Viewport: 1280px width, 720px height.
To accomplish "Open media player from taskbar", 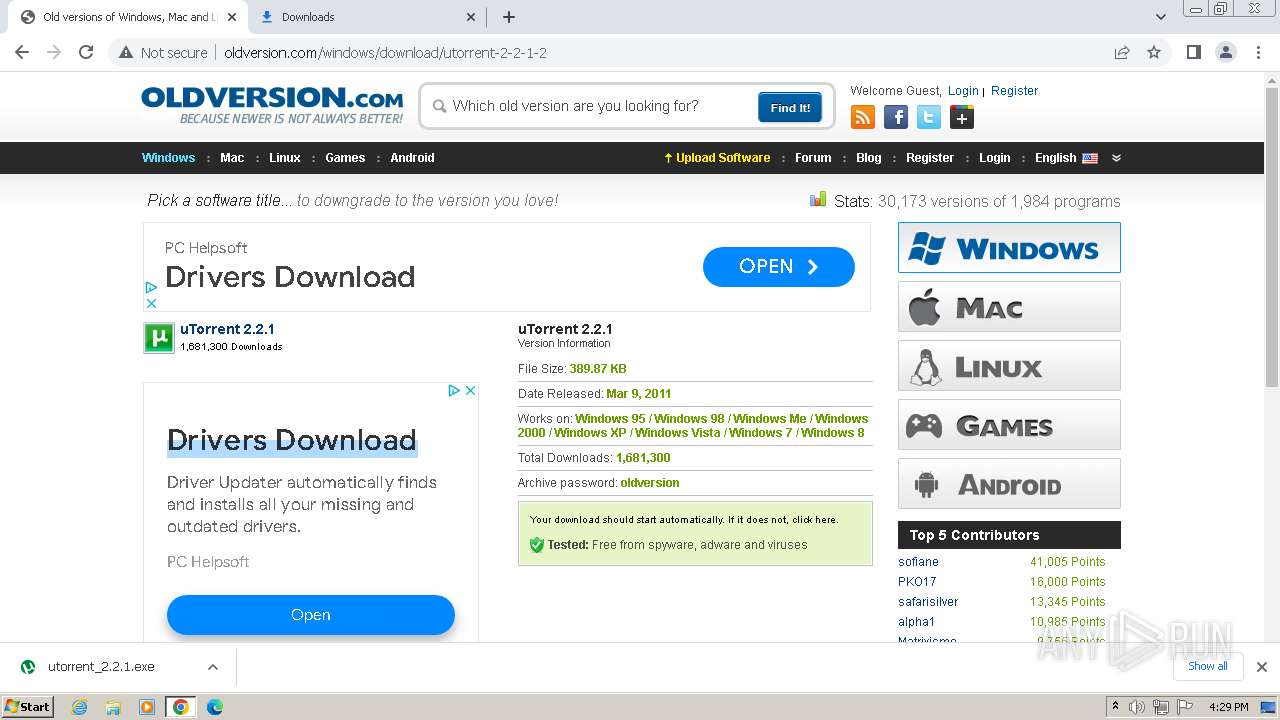I will click(x=147, y=707).
